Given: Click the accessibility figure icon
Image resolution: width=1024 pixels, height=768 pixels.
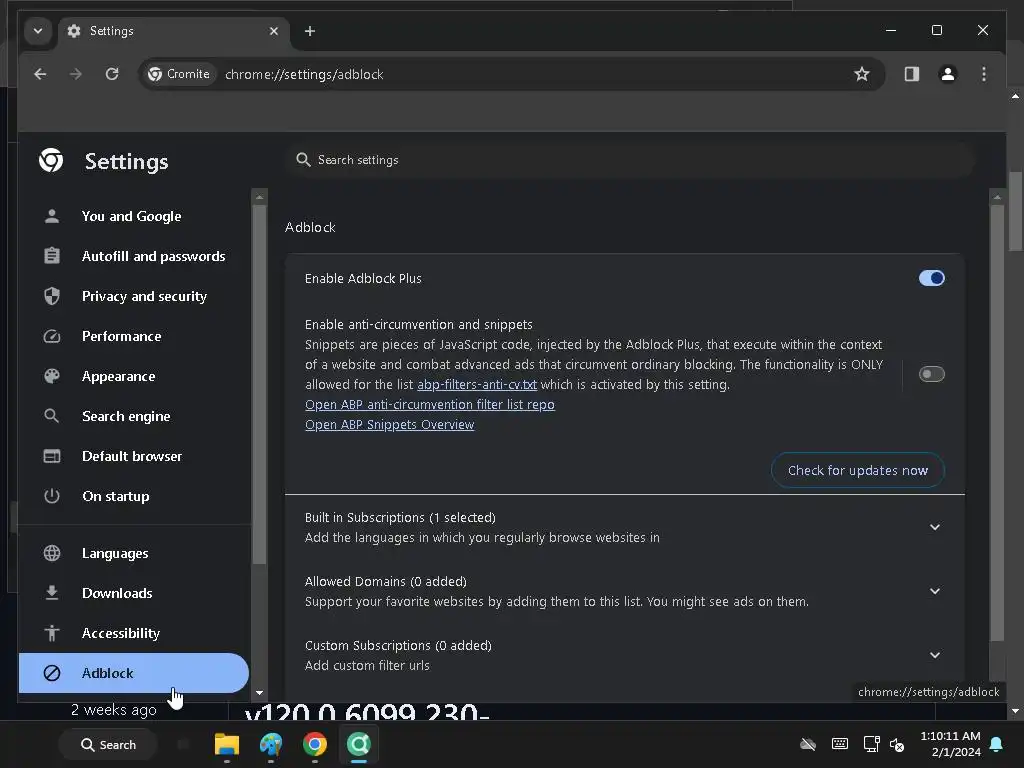Looking at the screenshot, I should 52,633.
